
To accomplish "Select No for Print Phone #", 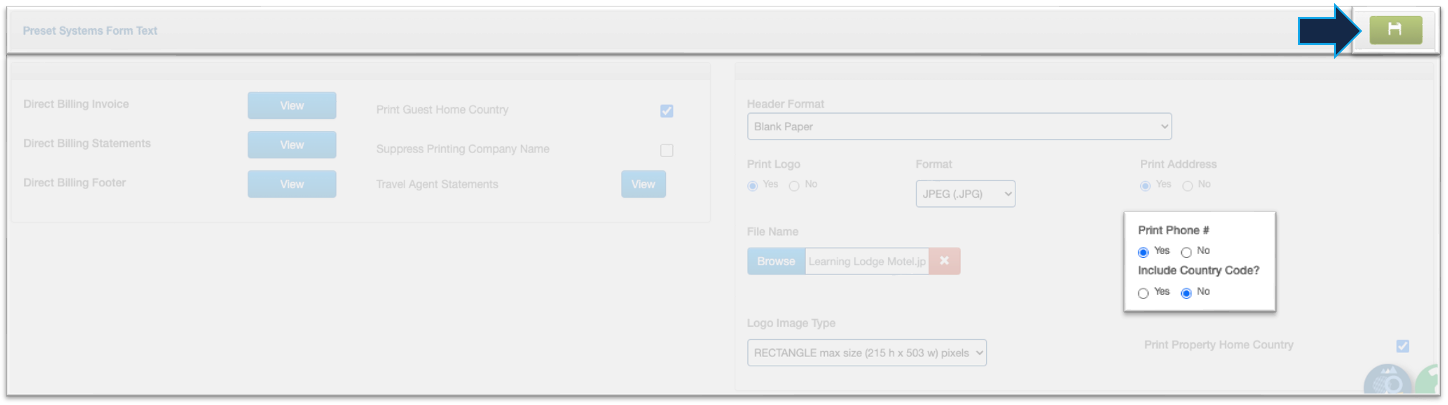I will (x=1186, y=252).
